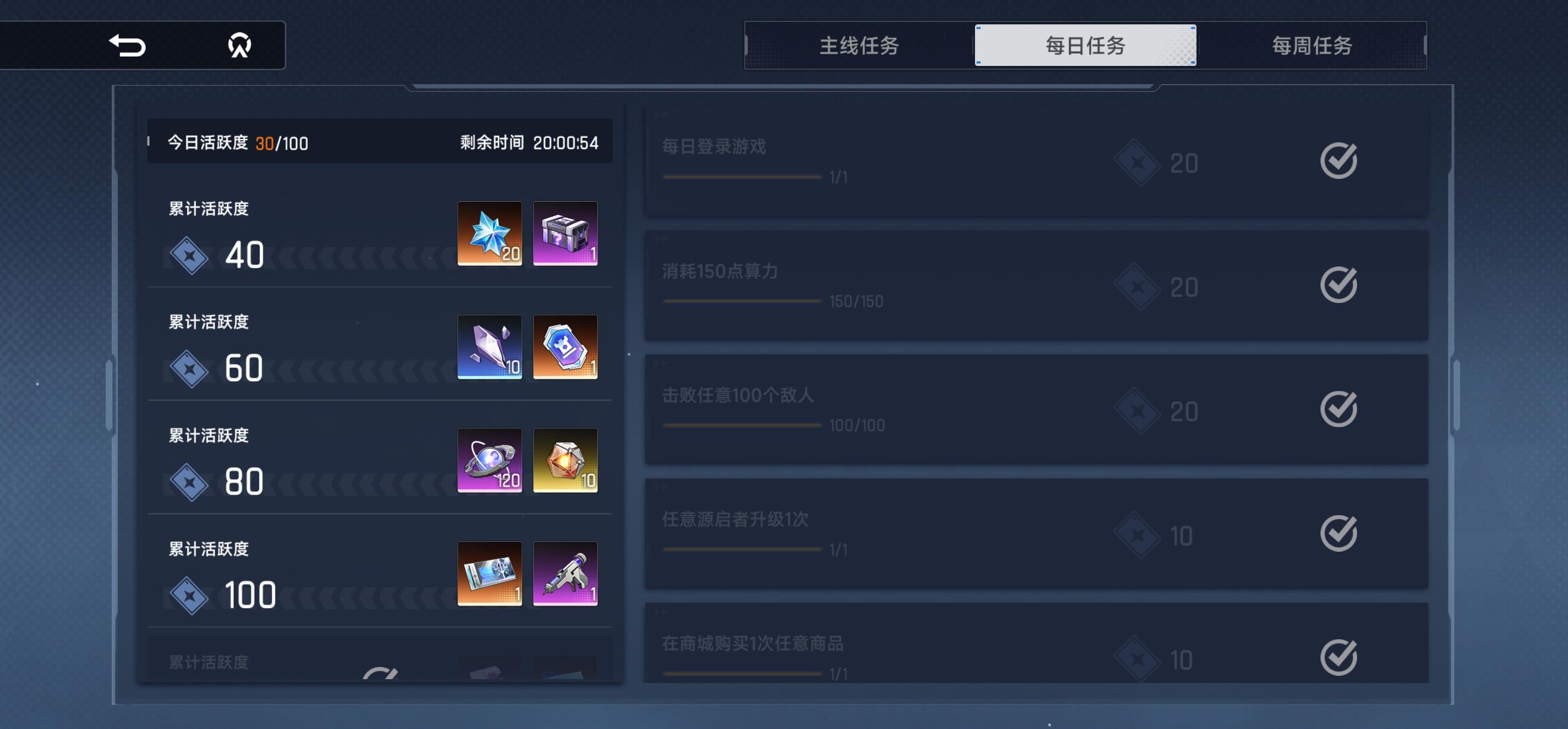View blue star crystal reward at 40 activity
The height and width of the screenshot is (729, 1568).
pos(489,233)
